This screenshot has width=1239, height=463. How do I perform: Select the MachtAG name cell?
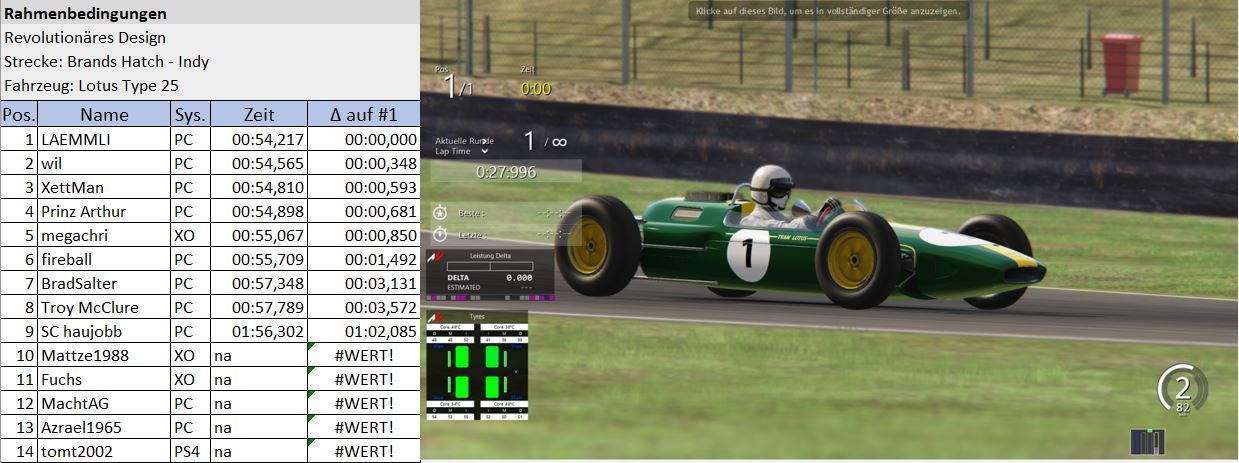(104, 403)
